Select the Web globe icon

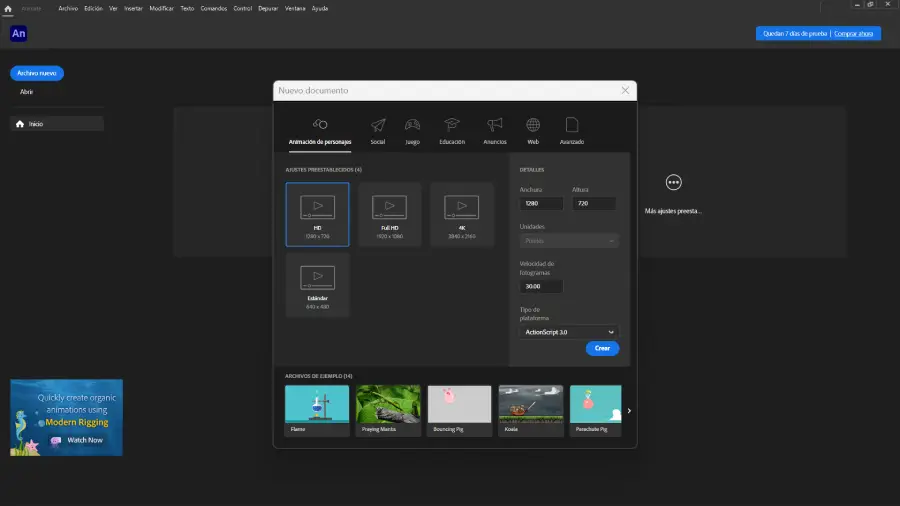[x=533, y=124]
